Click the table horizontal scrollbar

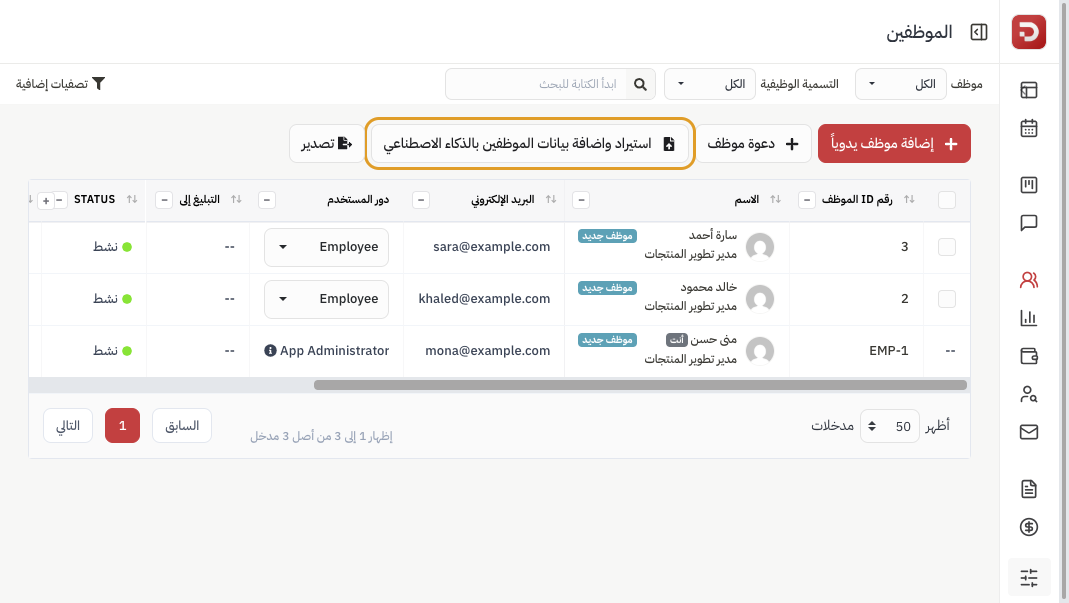[640, 385]
